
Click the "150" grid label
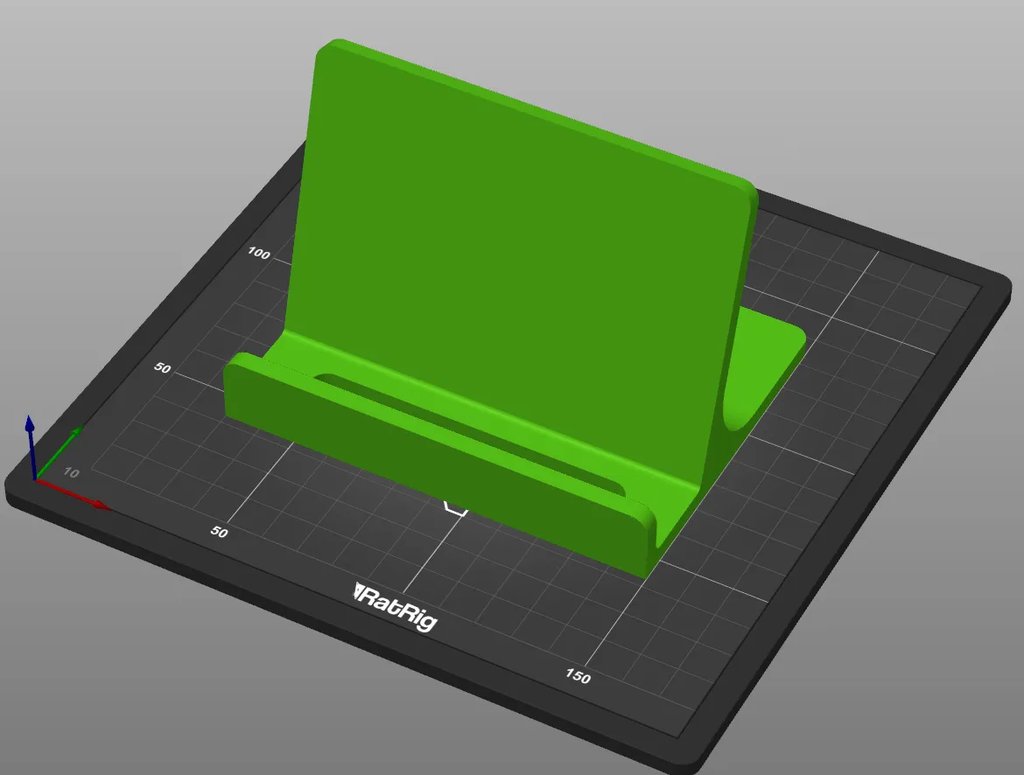(577, 677)
